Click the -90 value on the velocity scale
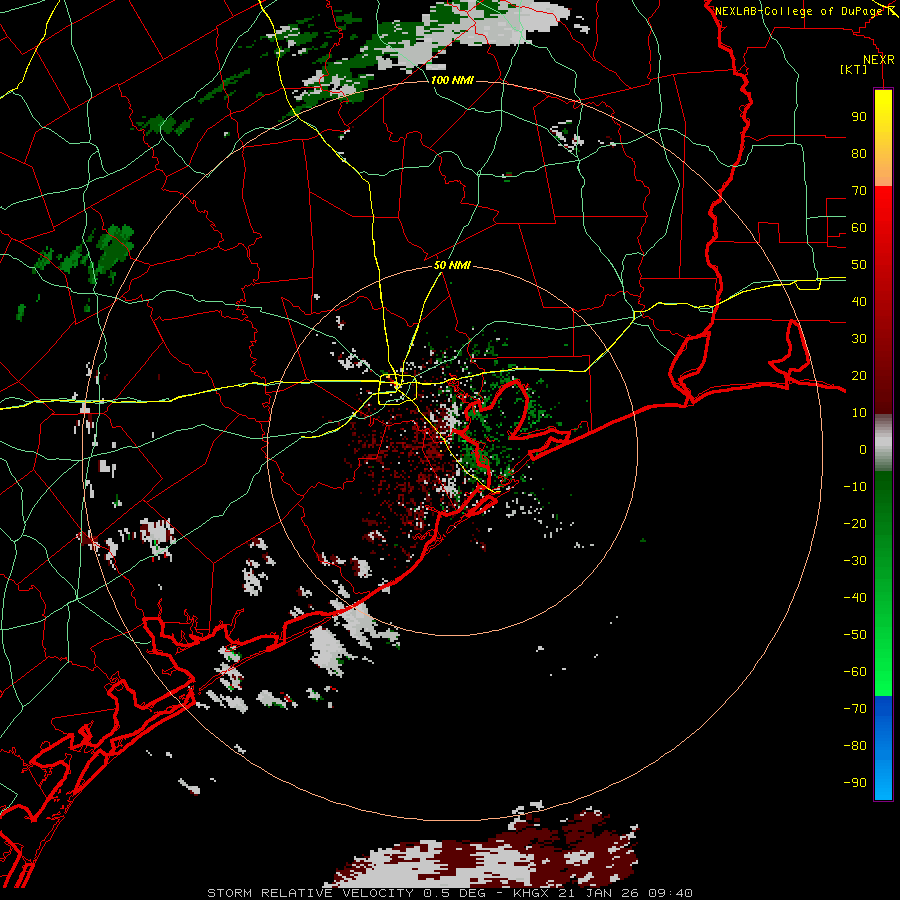The width and height of the screenshot is (900, 900). (855, 782)
